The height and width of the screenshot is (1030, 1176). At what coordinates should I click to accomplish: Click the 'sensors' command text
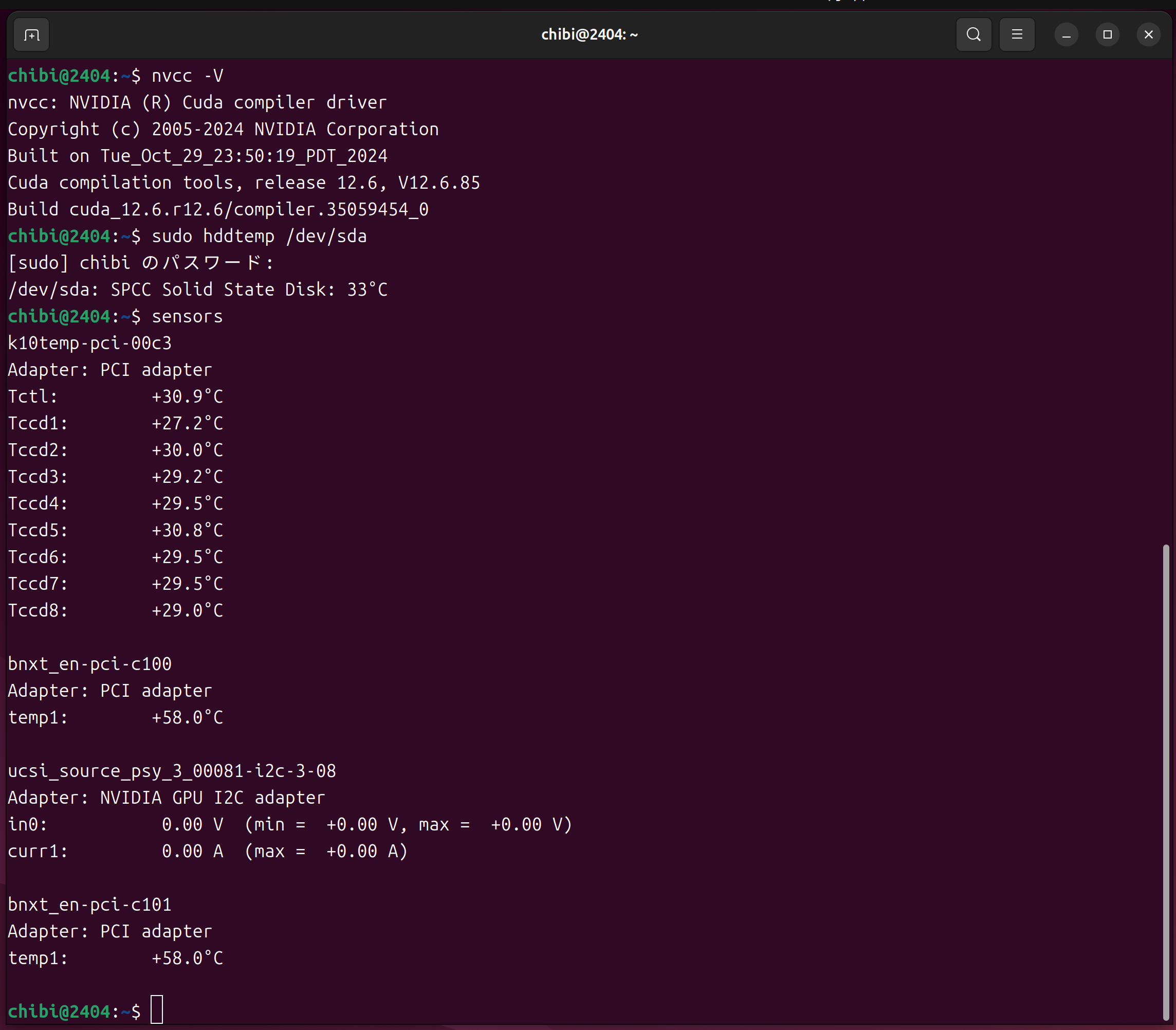(x=187, y=316)
